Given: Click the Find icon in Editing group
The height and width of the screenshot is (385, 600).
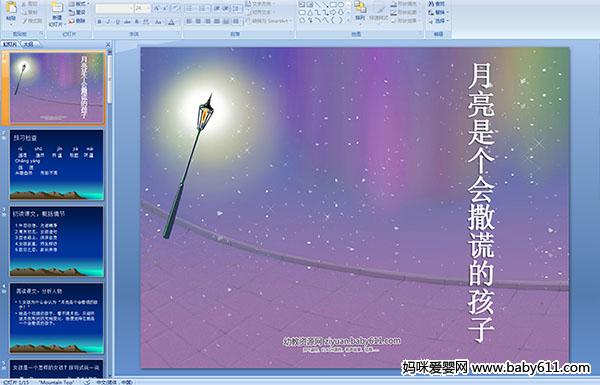Looking at the screenshot, I should (437, 4).
